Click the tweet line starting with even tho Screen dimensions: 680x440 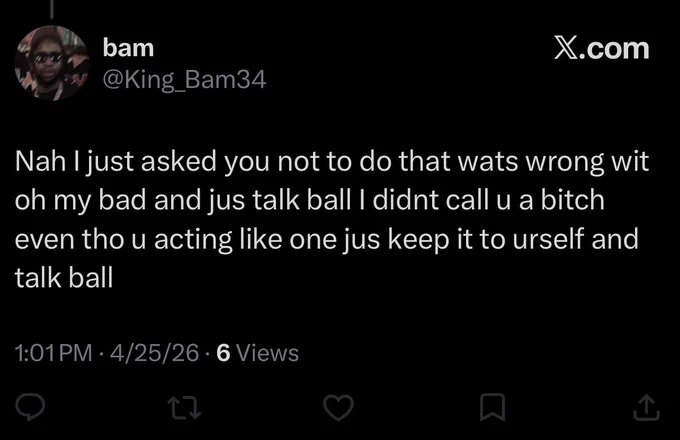click(x=327, y=240)
